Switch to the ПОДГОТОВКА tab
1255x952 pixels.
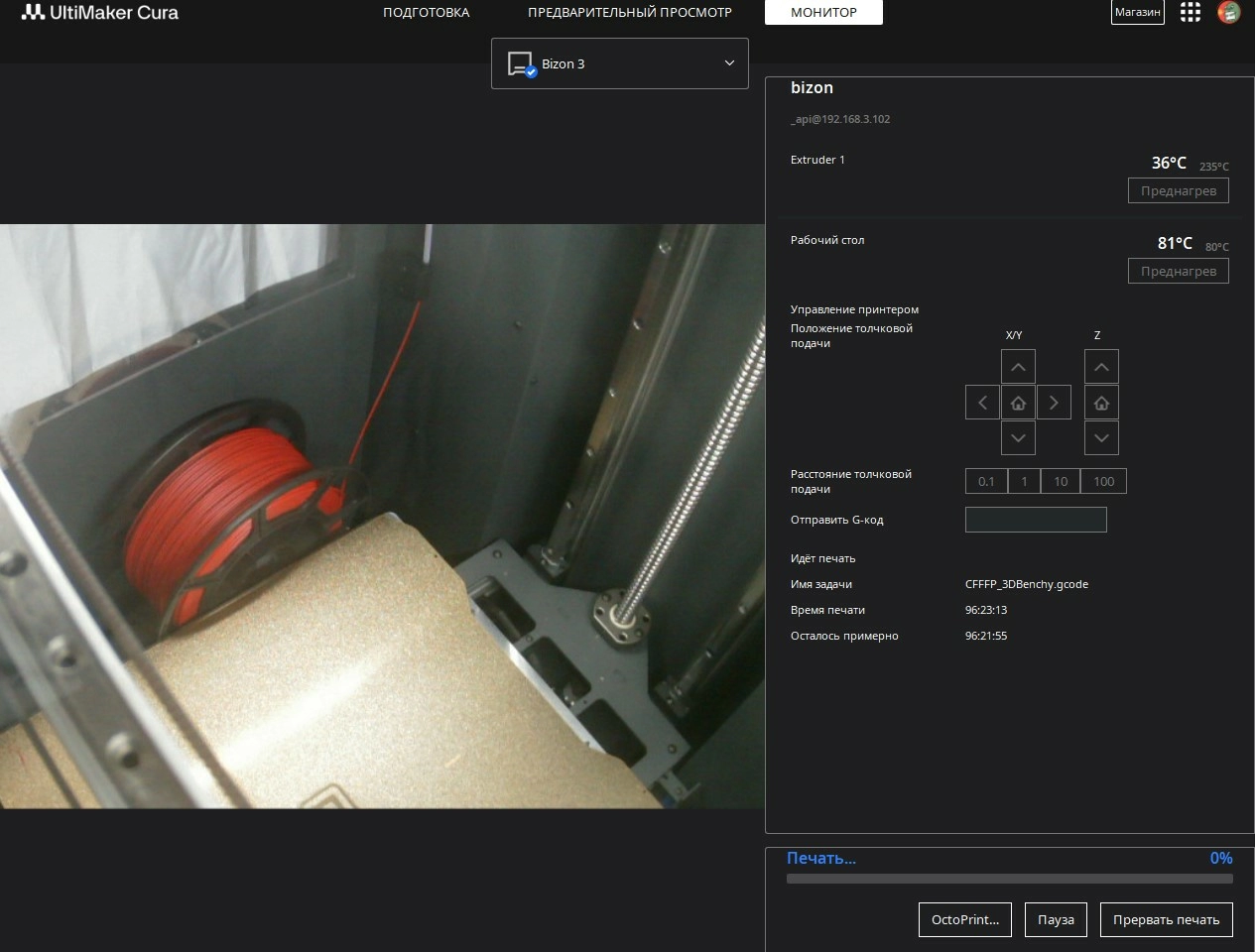pos(426,12)
